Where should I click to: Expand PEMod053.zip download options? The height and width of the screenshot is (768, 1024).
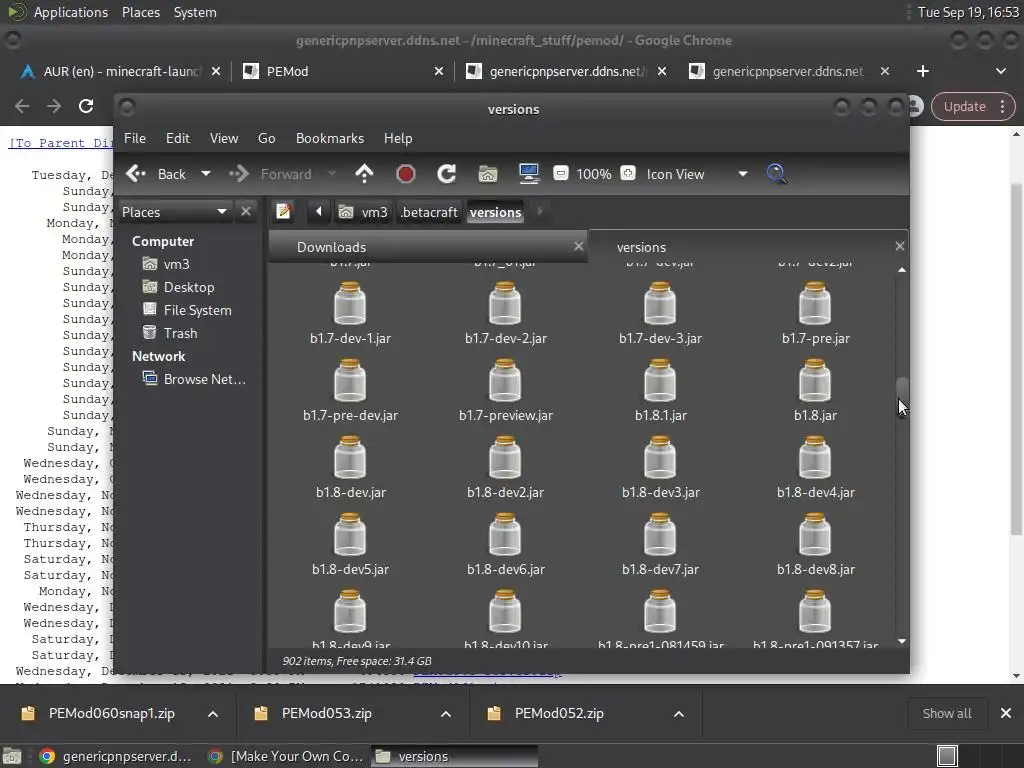(446, 714)
